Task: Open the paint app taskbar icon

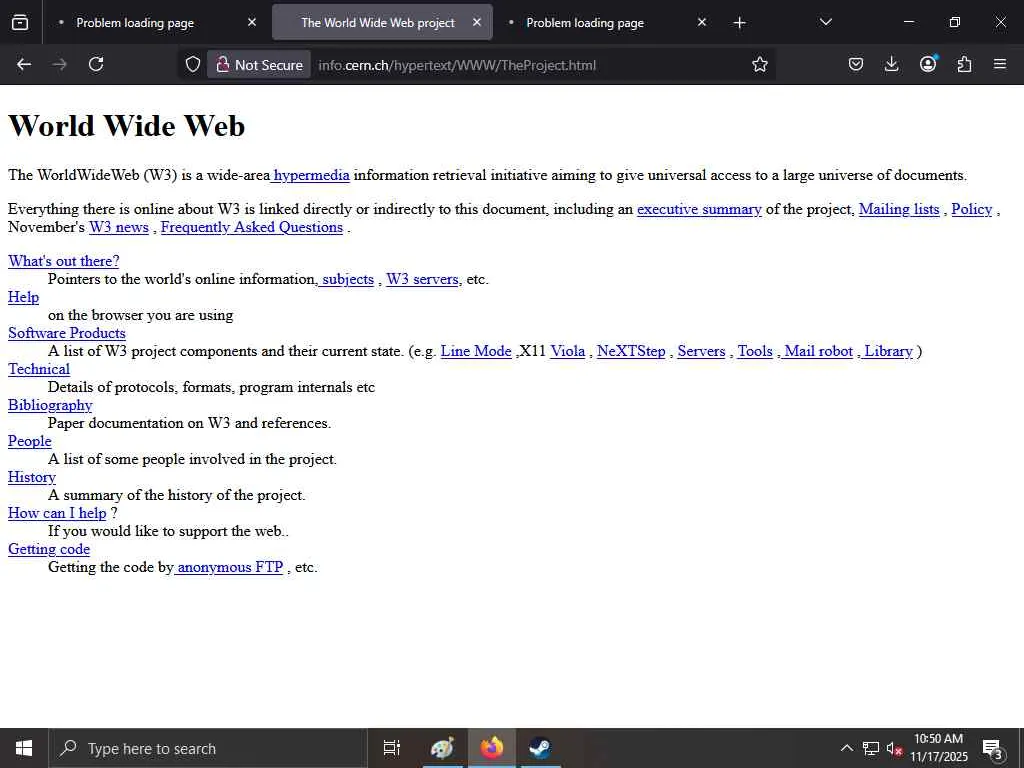Action: [x=442, y=748]
